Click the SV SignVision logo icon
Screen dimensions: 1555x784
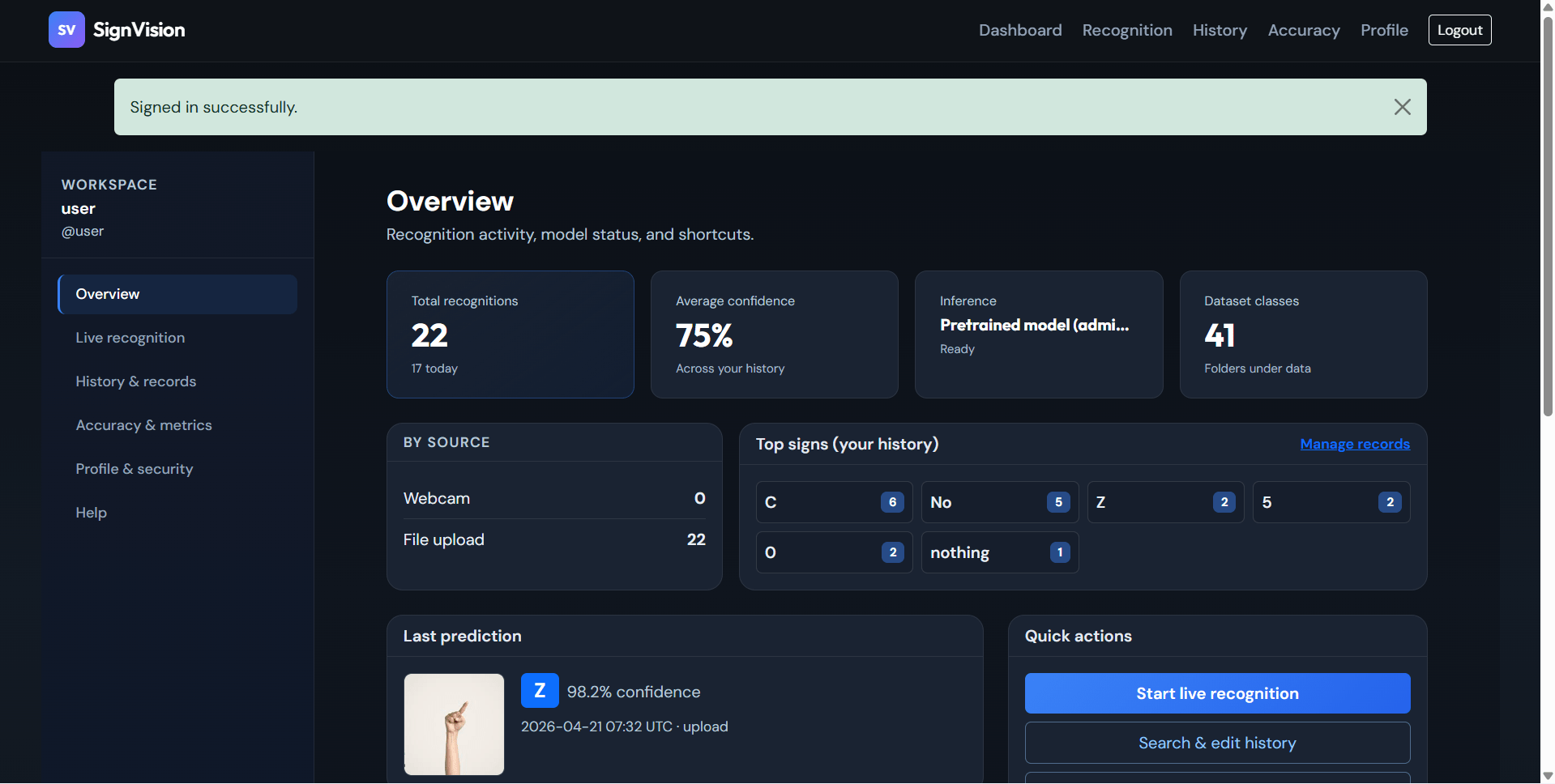(x=66, y=30)
